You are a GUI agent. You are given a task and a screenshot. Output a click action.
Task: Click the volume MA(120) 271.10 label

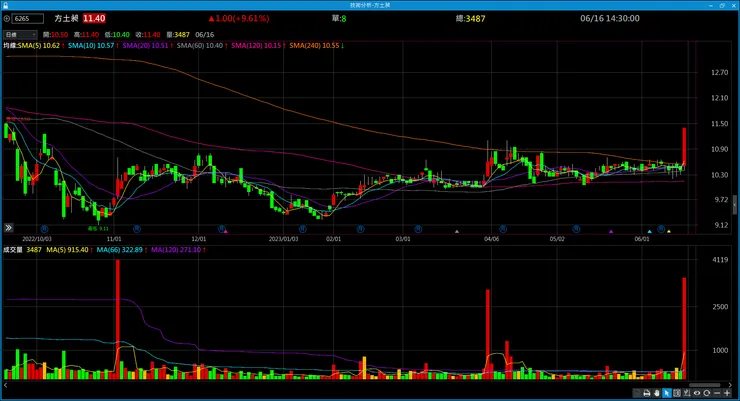pos(176,250)
